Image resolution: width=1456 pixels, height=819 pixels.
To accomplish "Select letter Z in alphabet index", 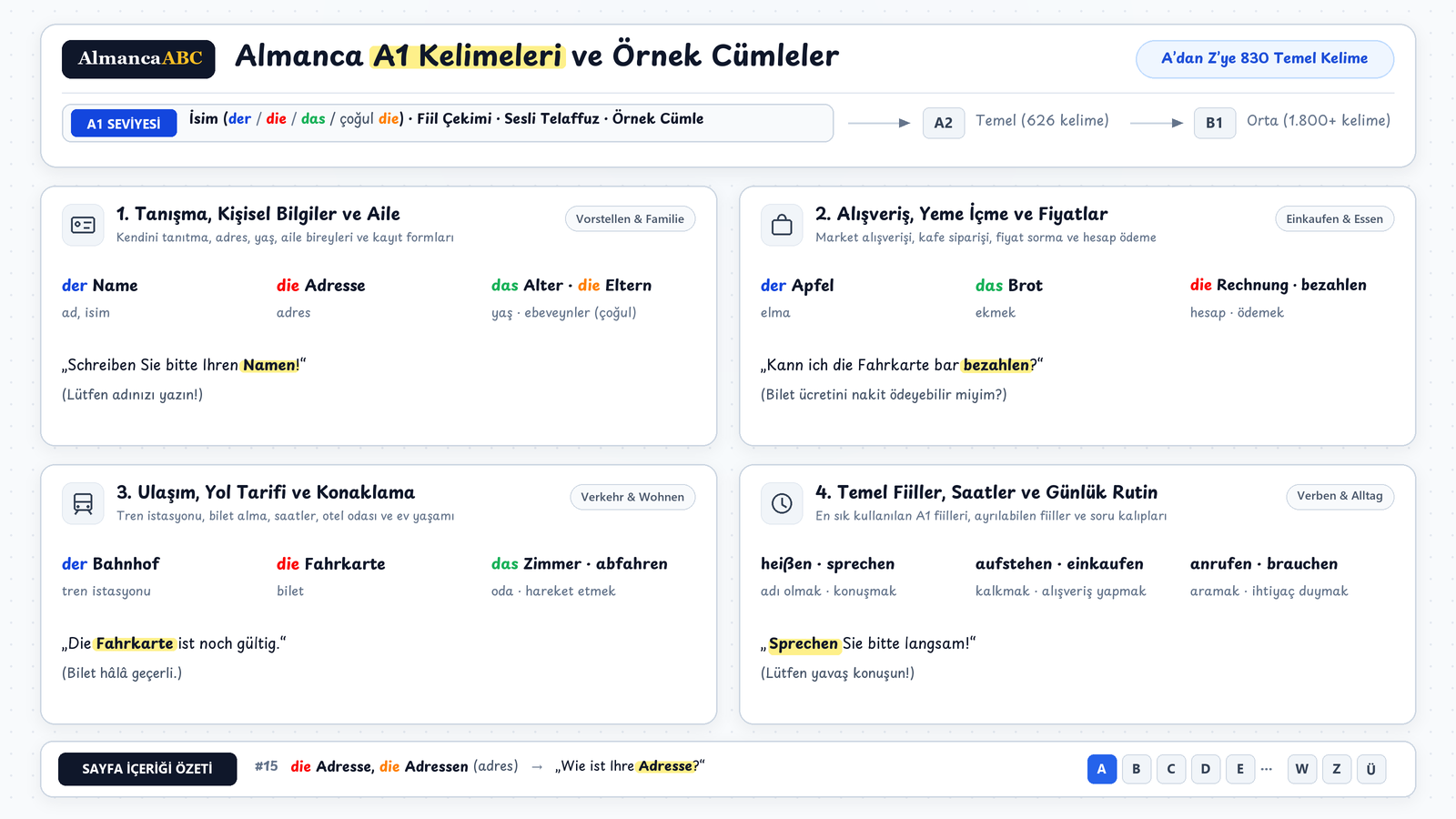I will pyautogui.click(x=1337, y=769).
